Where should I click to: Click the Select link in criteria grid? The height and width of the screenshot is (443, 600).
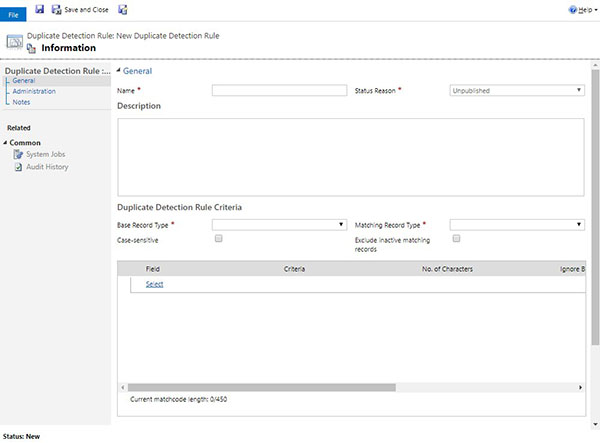click(154, 284)
